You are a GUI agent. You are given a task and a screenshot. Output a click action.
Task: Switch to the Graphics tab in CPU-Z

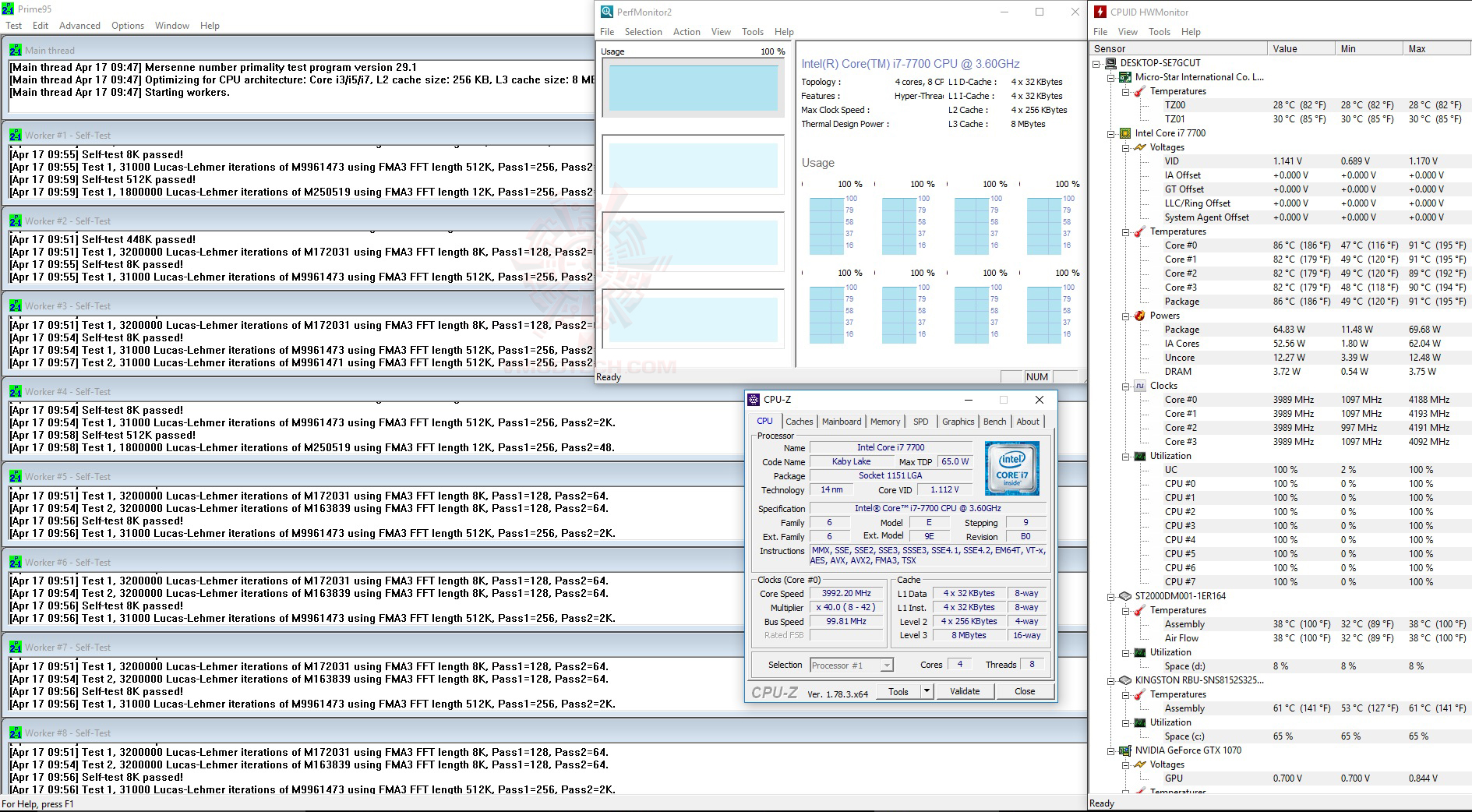[x=958, y=422]
